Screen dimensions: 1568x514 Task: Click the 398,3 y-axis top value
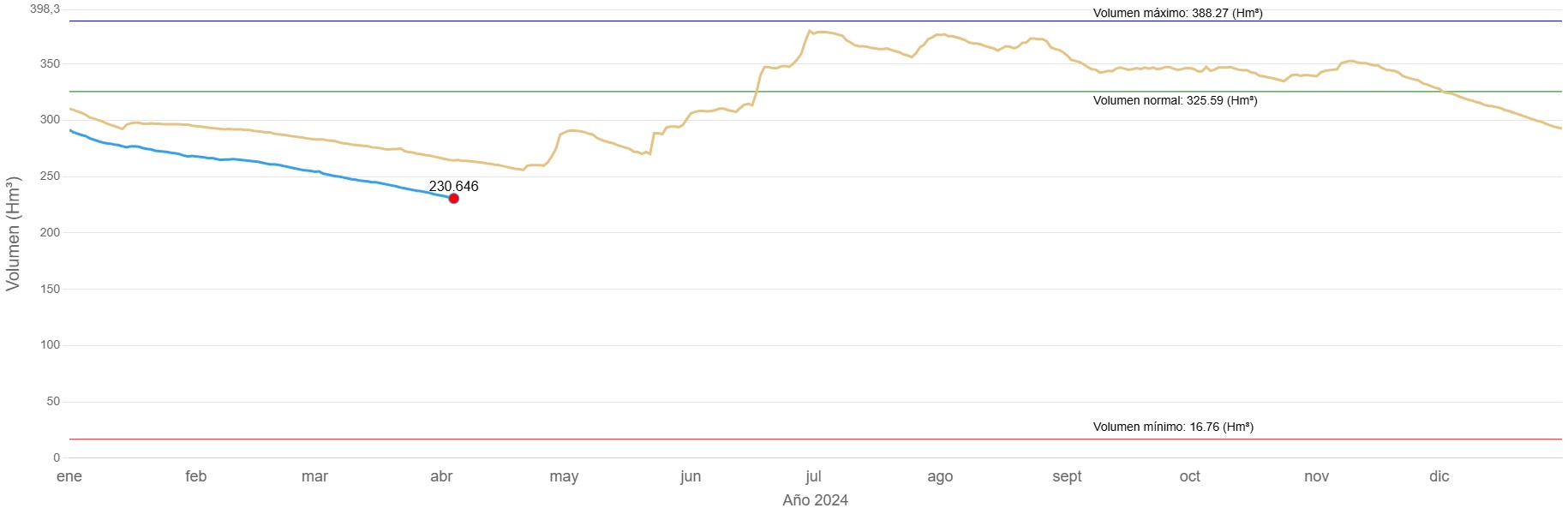[x=45, y=9]
